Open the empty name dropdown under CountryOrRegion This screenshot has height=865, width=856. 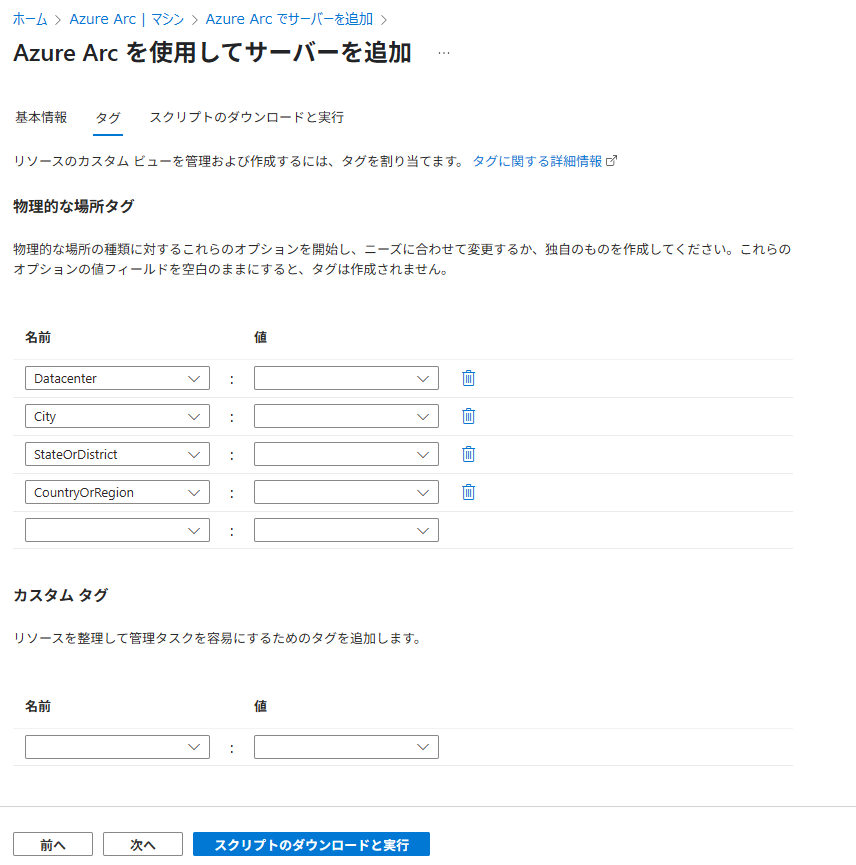click(117, 530)
